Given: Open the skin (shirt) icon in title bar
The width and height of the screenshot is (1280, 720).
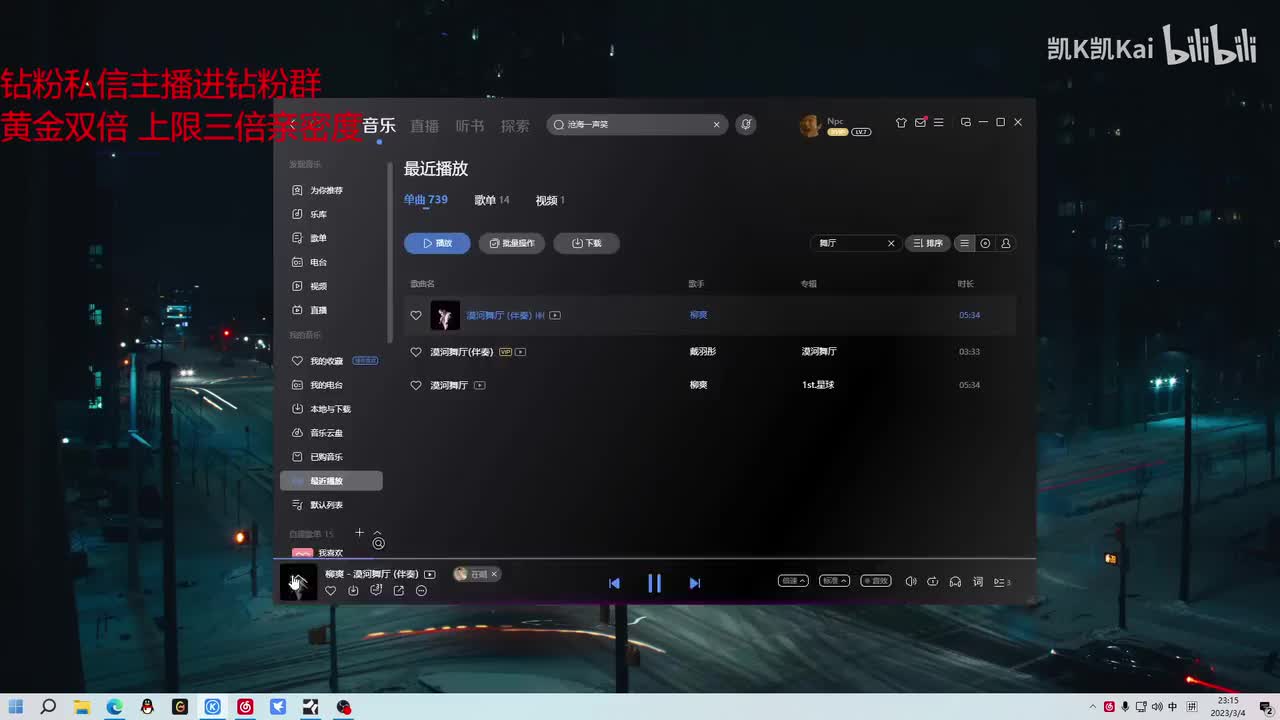Looking at the screenshot, I should click(x=901, y=122).
